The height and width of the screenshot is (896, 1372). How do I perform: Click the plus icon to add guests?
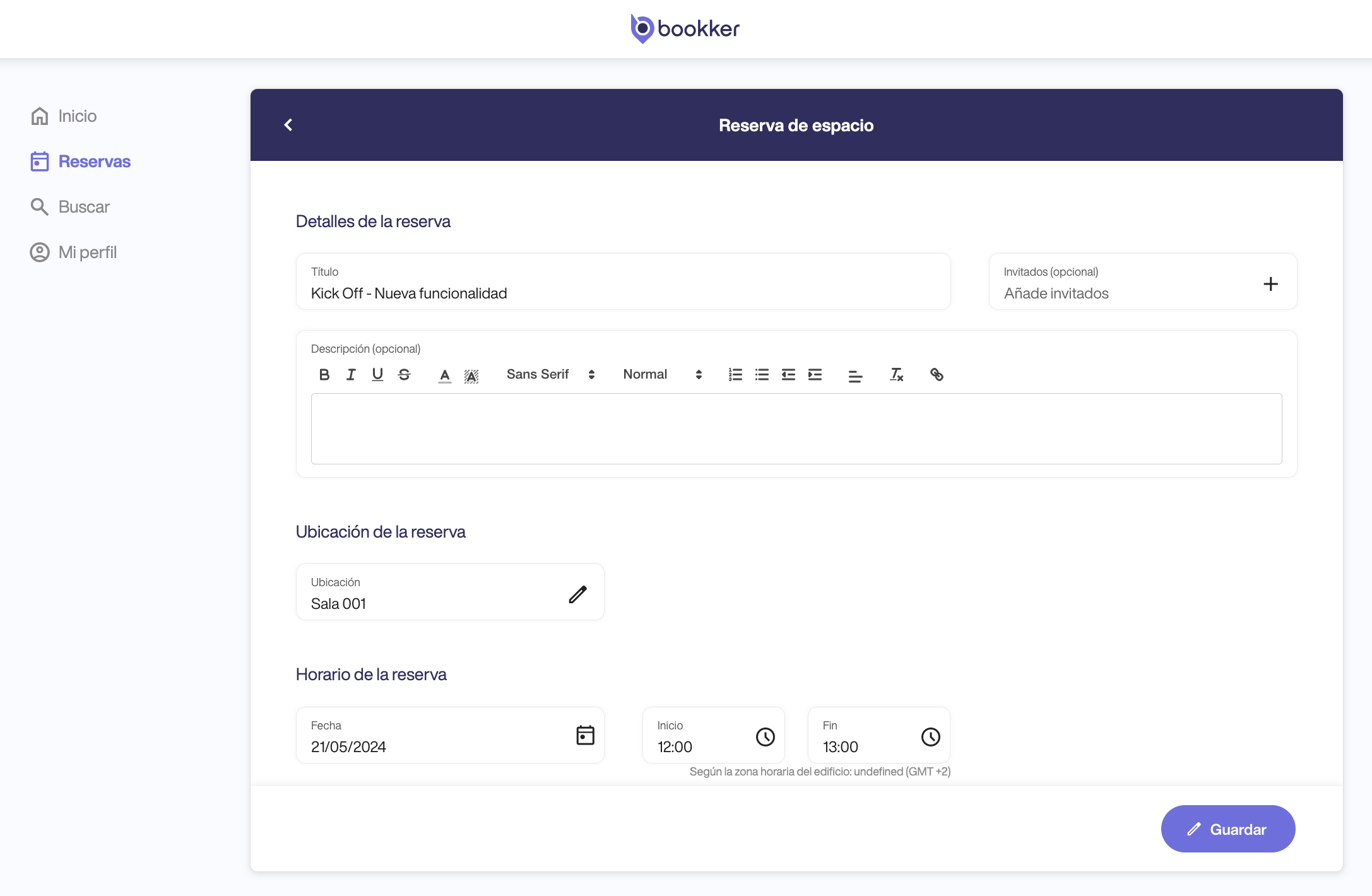1270,284
